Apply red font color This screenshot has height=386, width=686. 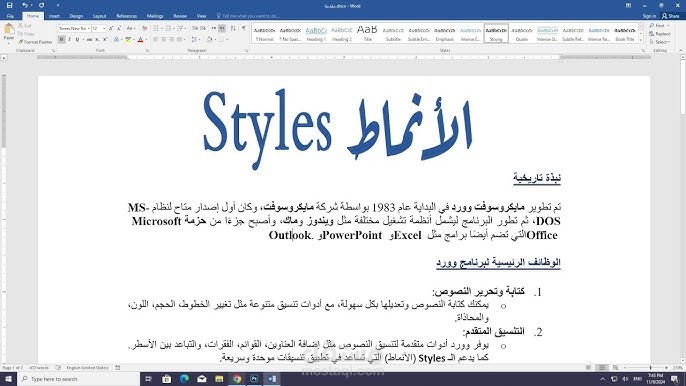[x=140, y=40]
